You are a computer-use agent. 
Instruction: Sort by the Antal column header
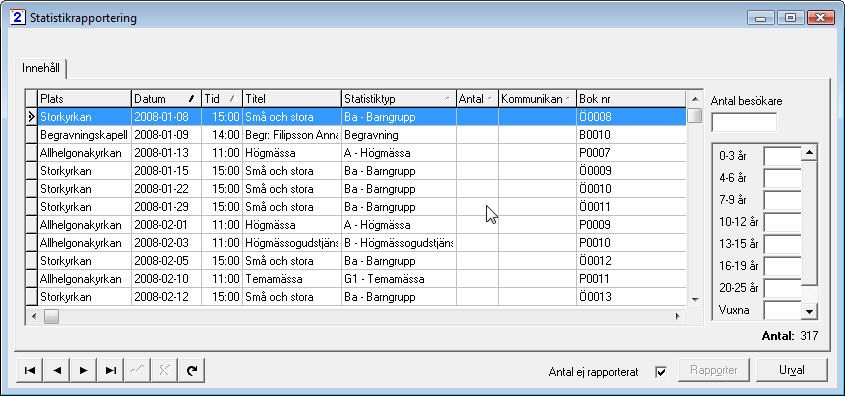coord(477,99)
